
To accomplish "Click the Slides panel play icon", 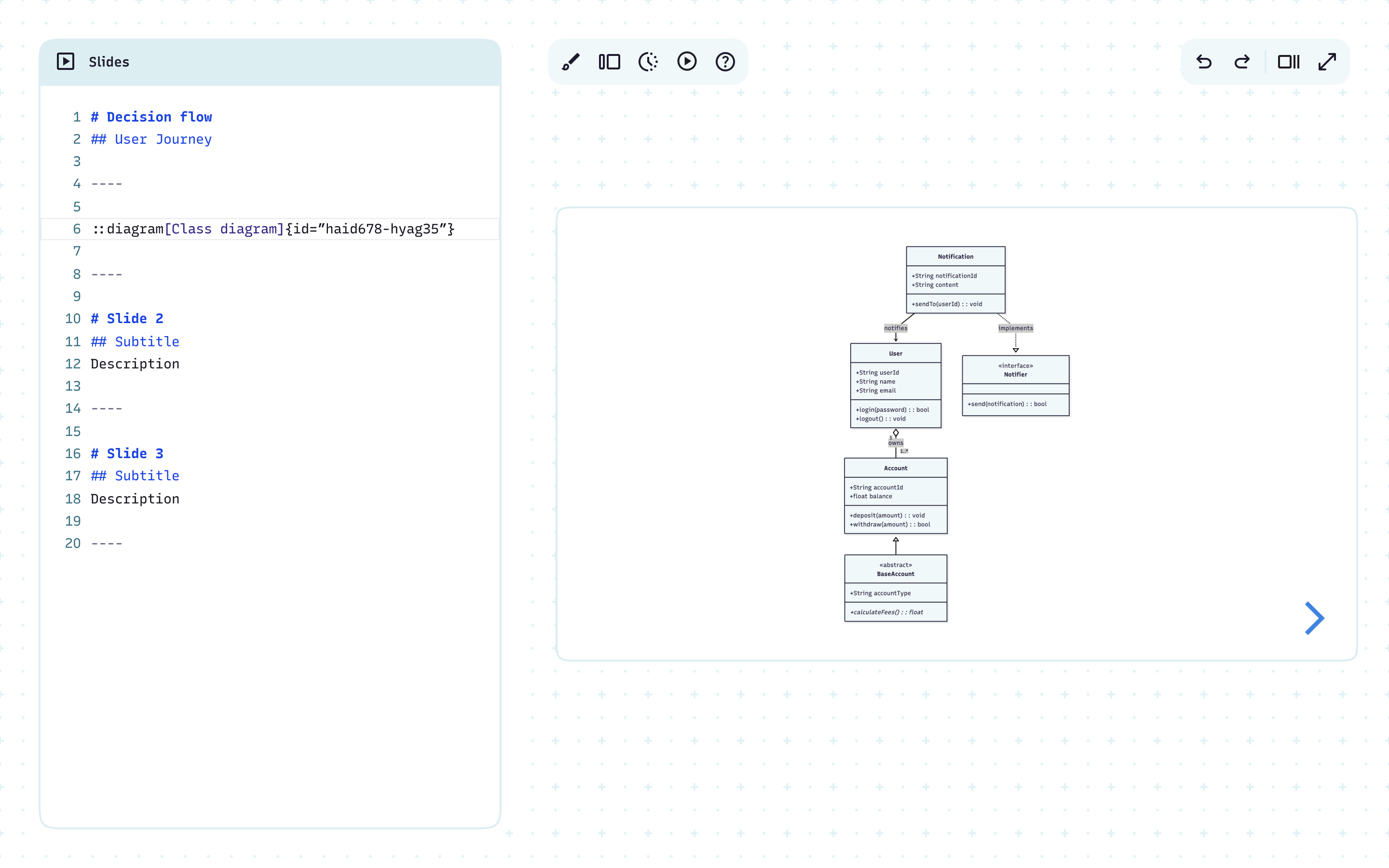I will coord(66,61).
